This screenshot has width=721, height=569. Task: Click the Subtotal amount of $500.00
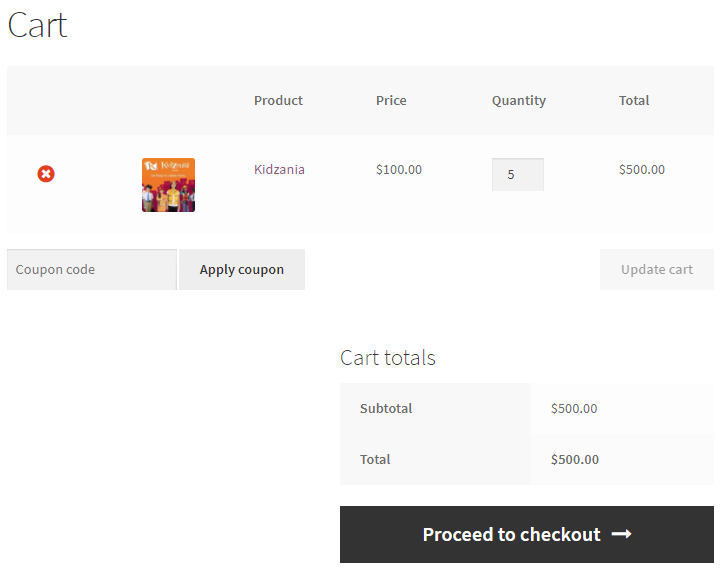pyautogui.click(x=574, y=408)
